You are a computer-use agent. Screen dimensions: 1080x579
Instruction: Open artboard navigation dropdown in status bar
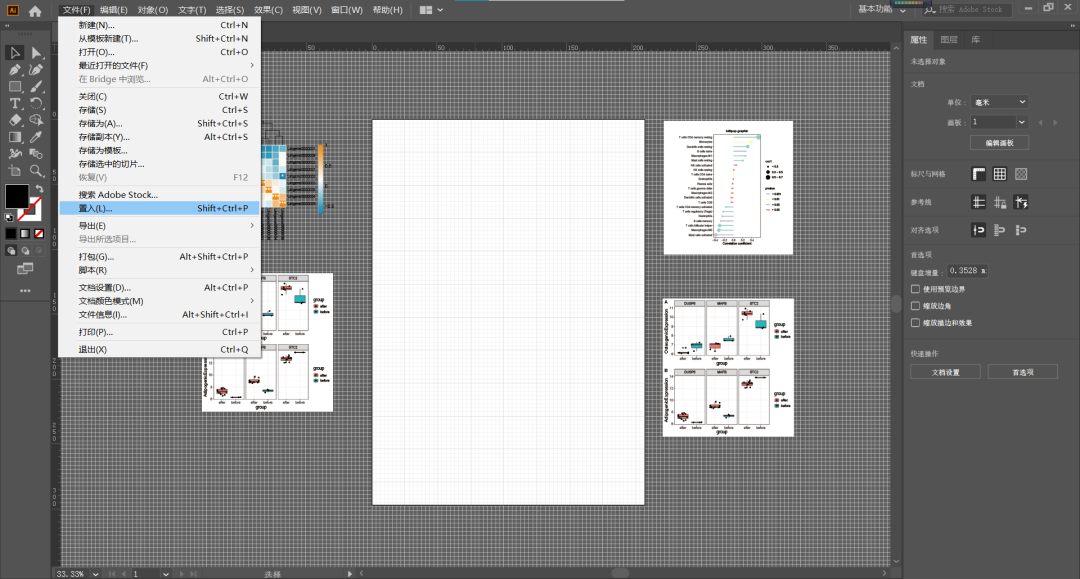[165, 573]
